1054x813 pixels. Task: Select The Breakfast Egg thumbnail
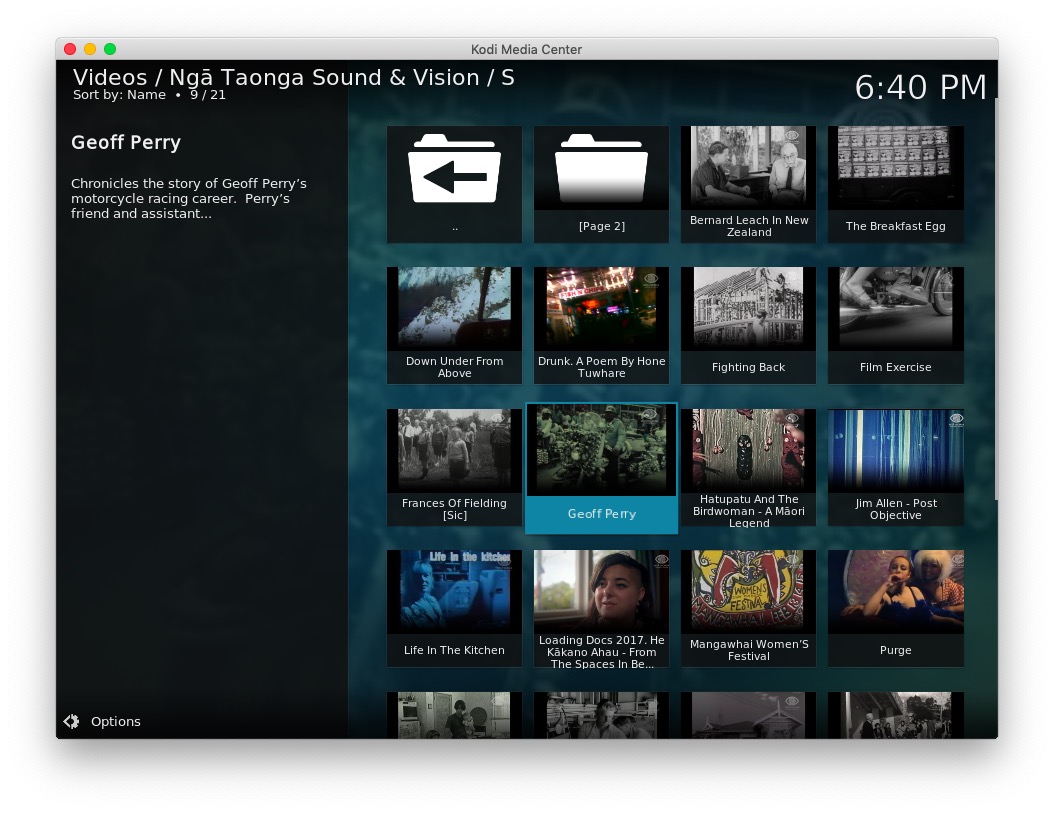[x=895, y=169]
